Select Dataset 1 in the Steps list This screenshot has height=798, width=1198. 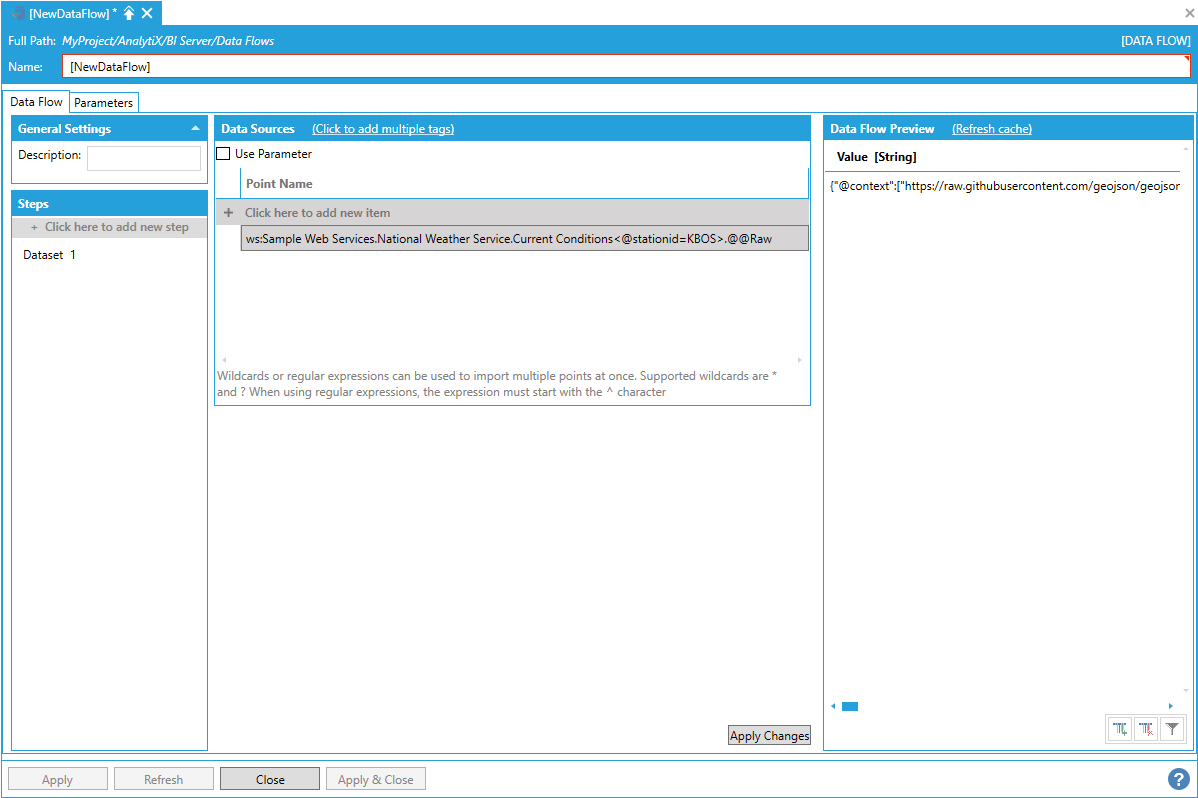[50, 255]
